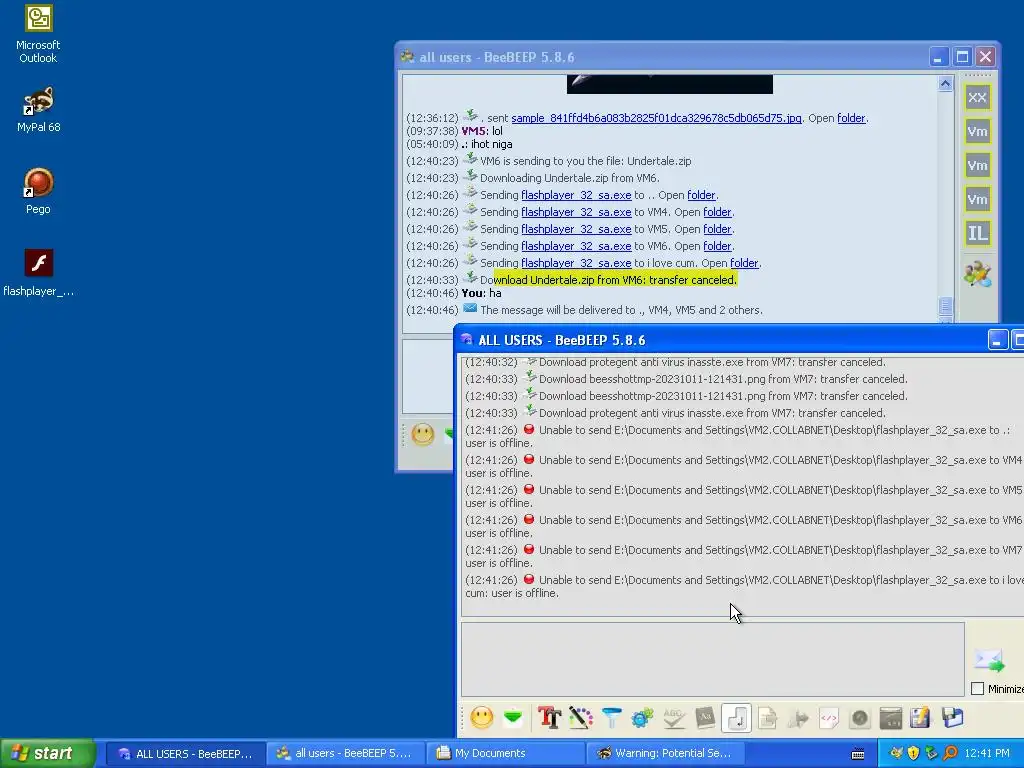Open the emoticon picker in ALL USERS window

pyautogui.click(x=482, y=718)
